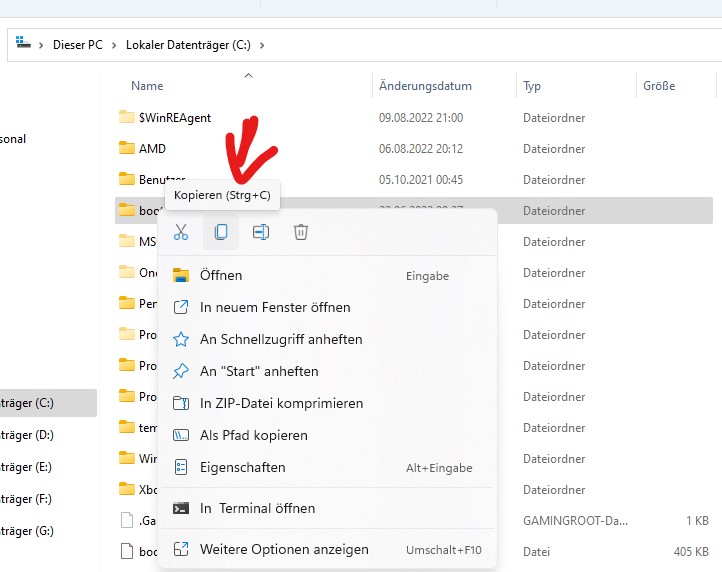
Task: Pick An "Start" anheften entry
Action: tap(327, 371)
